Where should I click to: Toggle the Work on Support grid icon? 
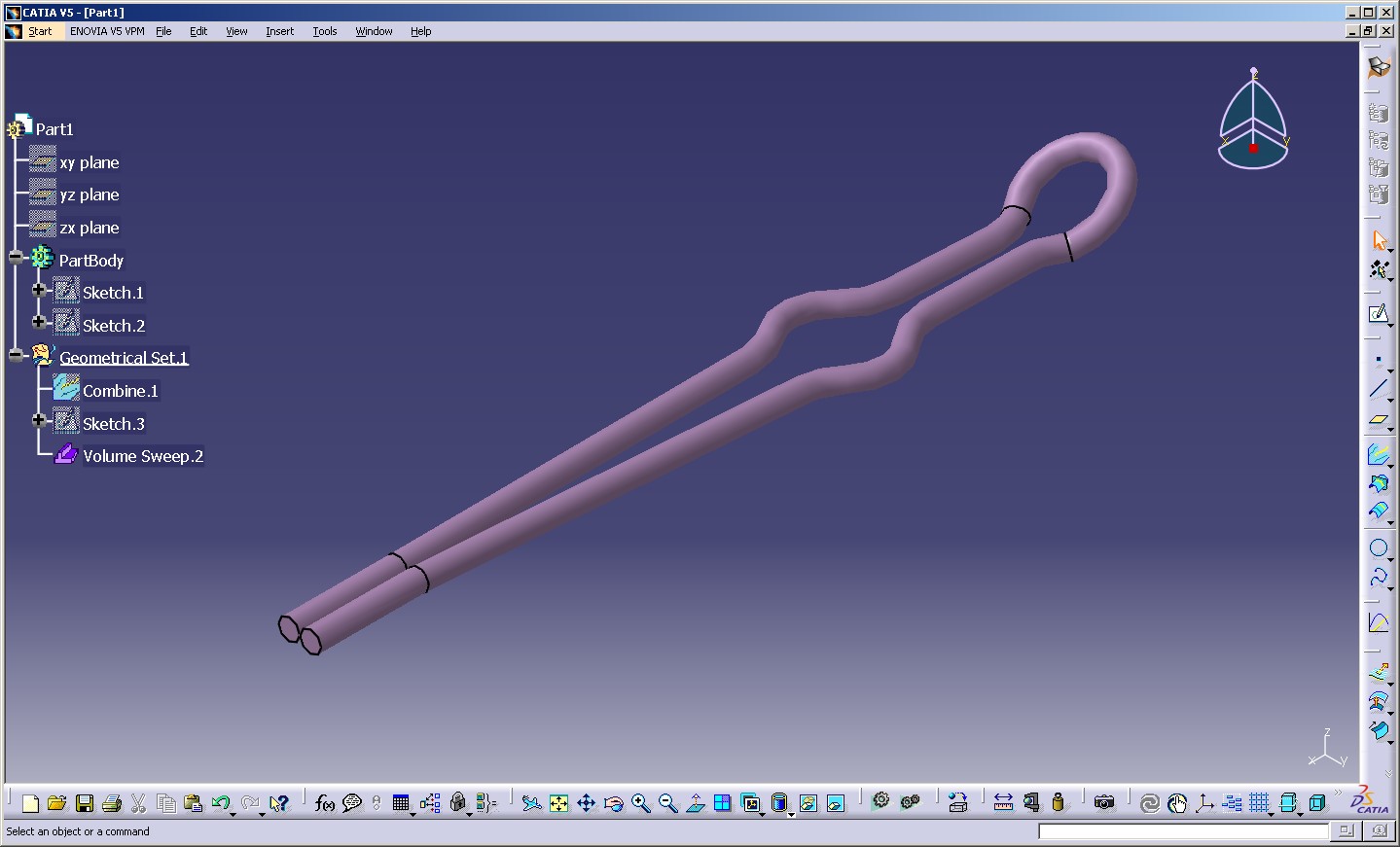[1259, 803]
